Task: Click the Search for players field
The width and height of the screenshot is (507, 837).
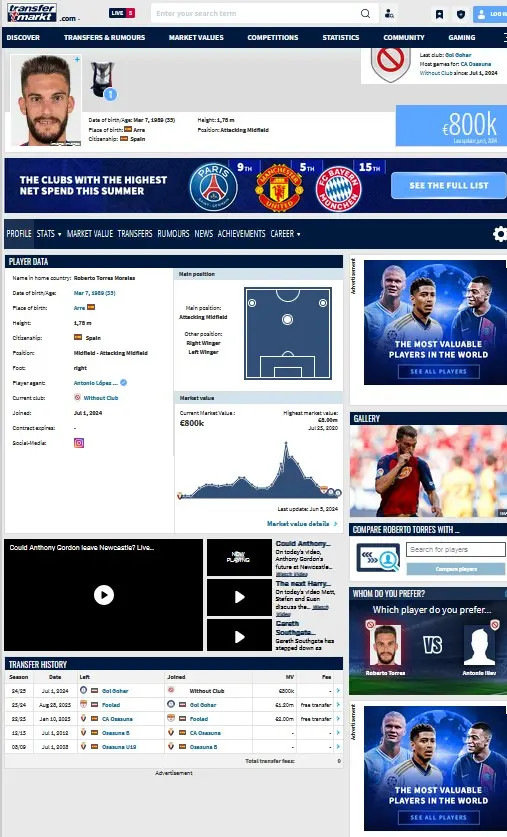Action: [456, 549]
